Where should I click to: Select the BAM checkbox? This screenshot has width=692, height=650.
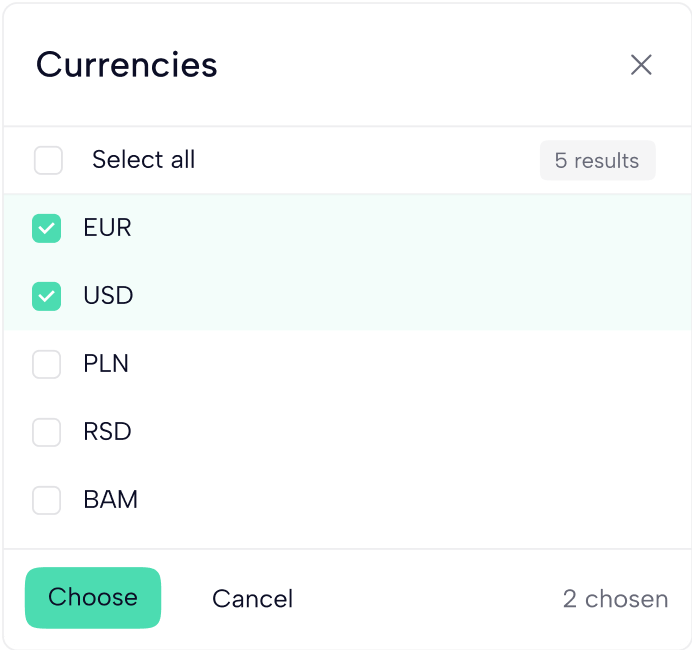click(47, 501)
